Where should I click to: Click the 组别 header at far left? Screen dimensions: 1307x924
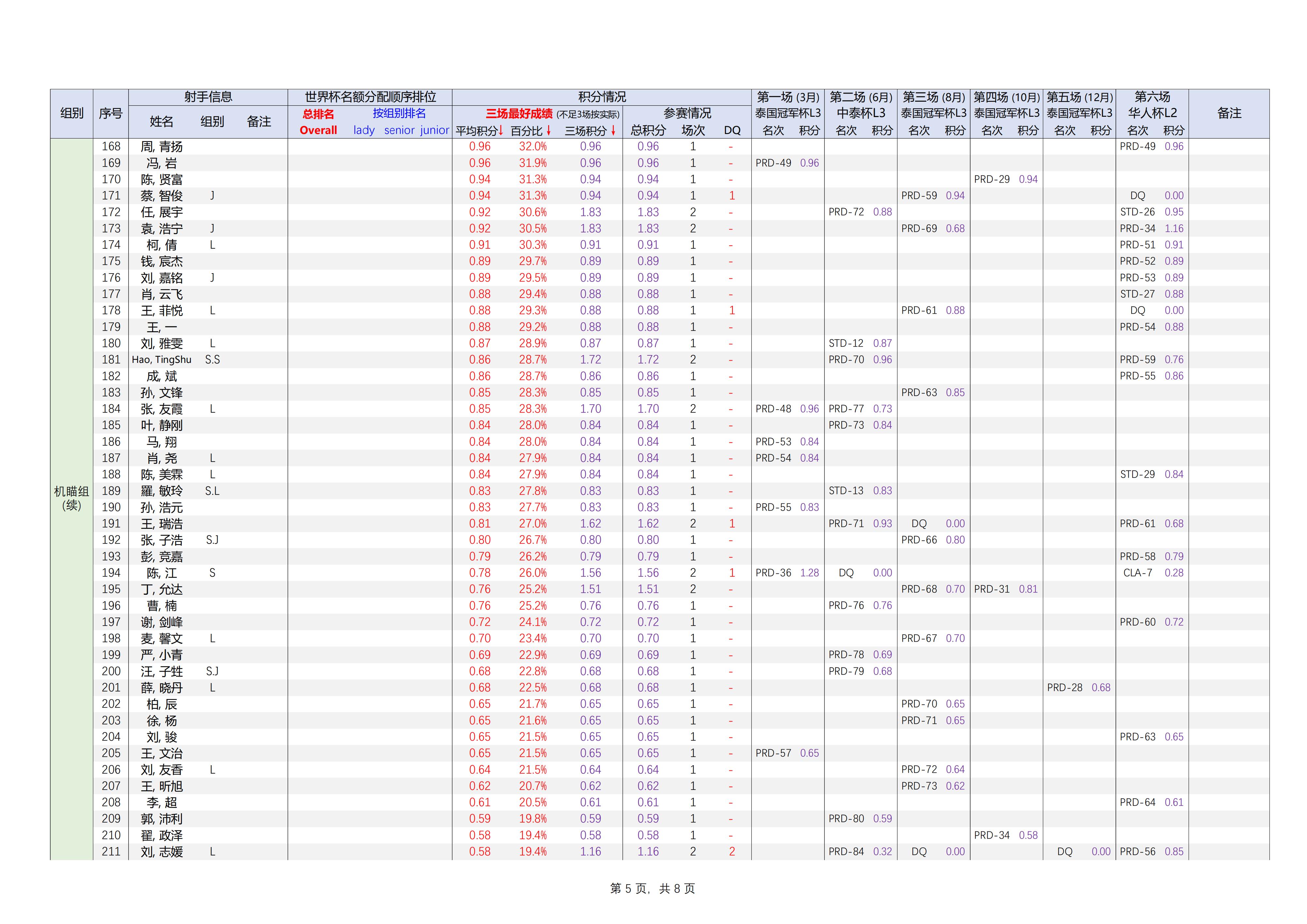(x=72, y=113)
